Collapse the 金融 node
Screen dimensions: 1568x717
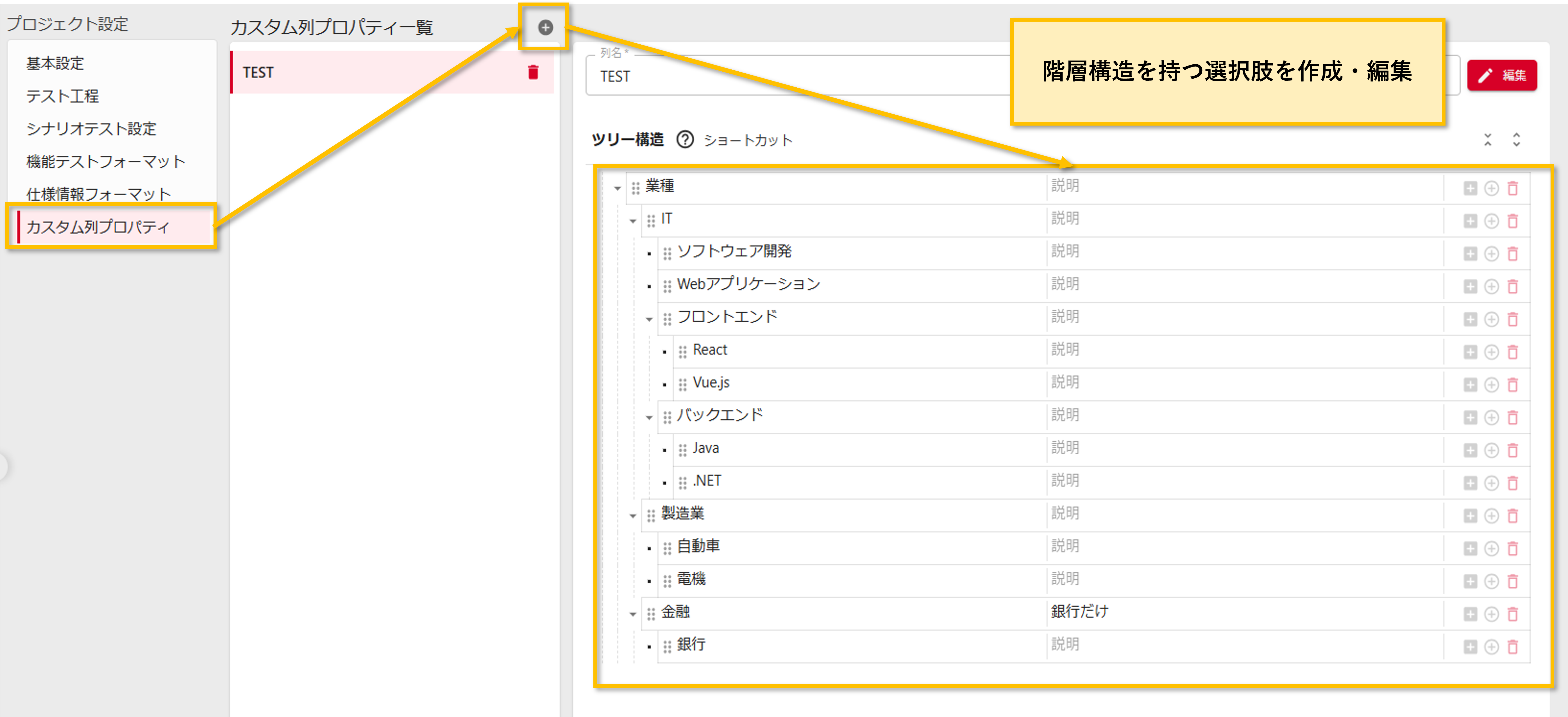pyautogui.click(x=633, y=614)
